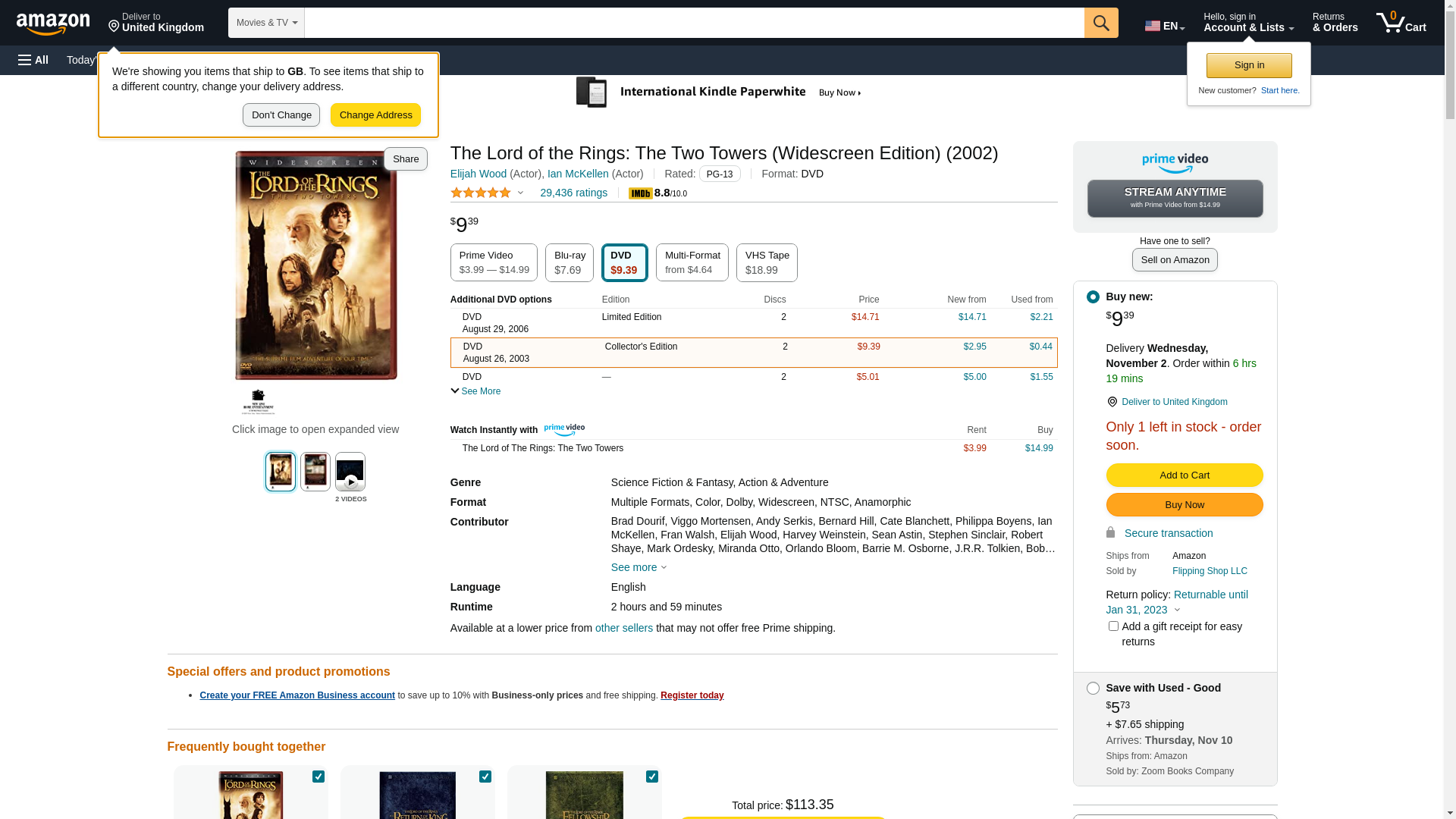Open the Movies & TV search category dropdown
Image resolution: width=1456 pixels, height=819 pixels.
(x=266, y=23)
